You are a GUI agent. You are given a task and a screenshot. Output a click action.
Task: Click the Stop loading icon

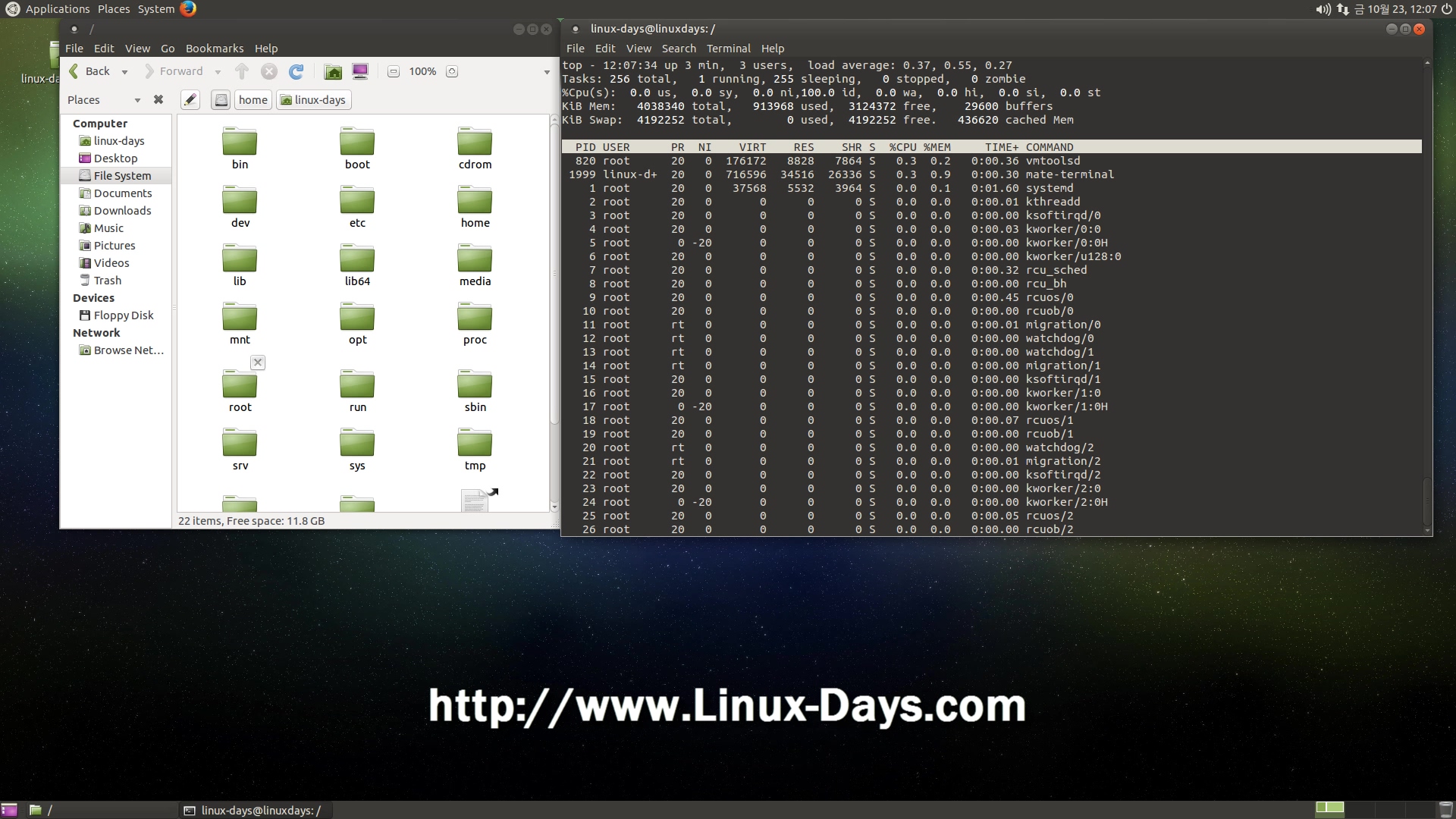click(268, 71)
